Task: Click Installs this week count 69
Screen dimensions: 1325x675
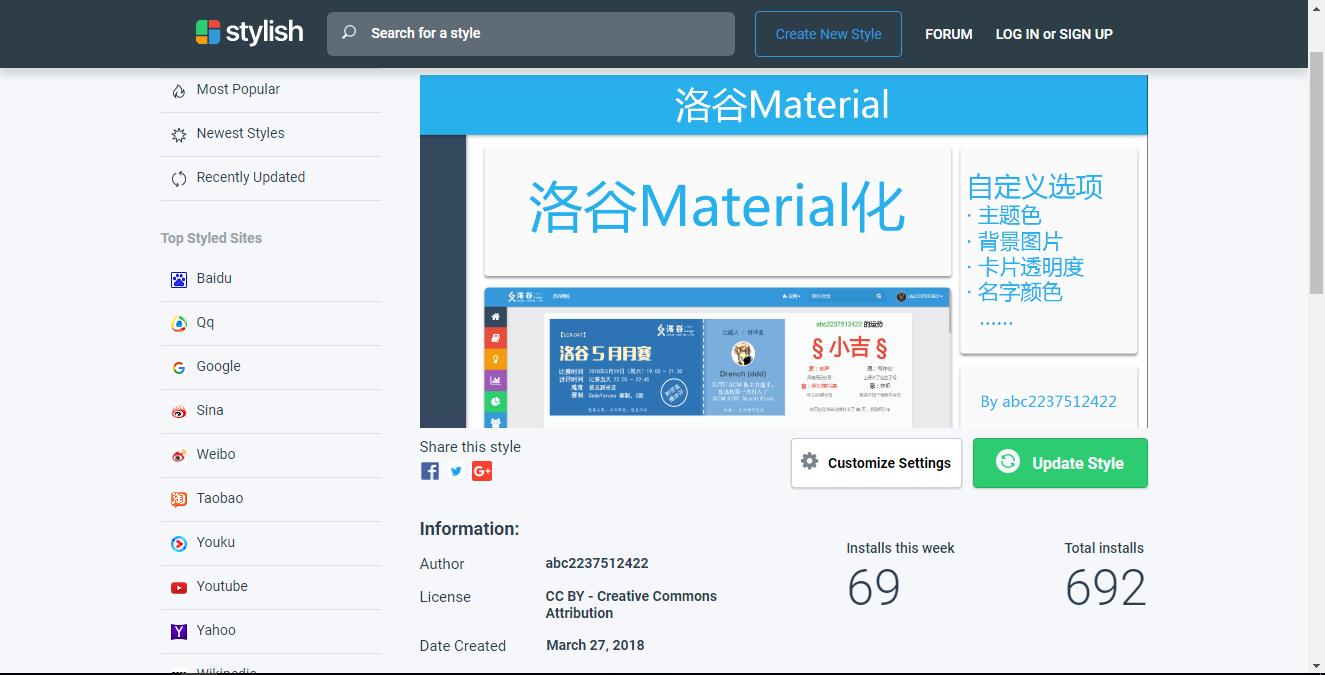Action: [x=874, y=587]
